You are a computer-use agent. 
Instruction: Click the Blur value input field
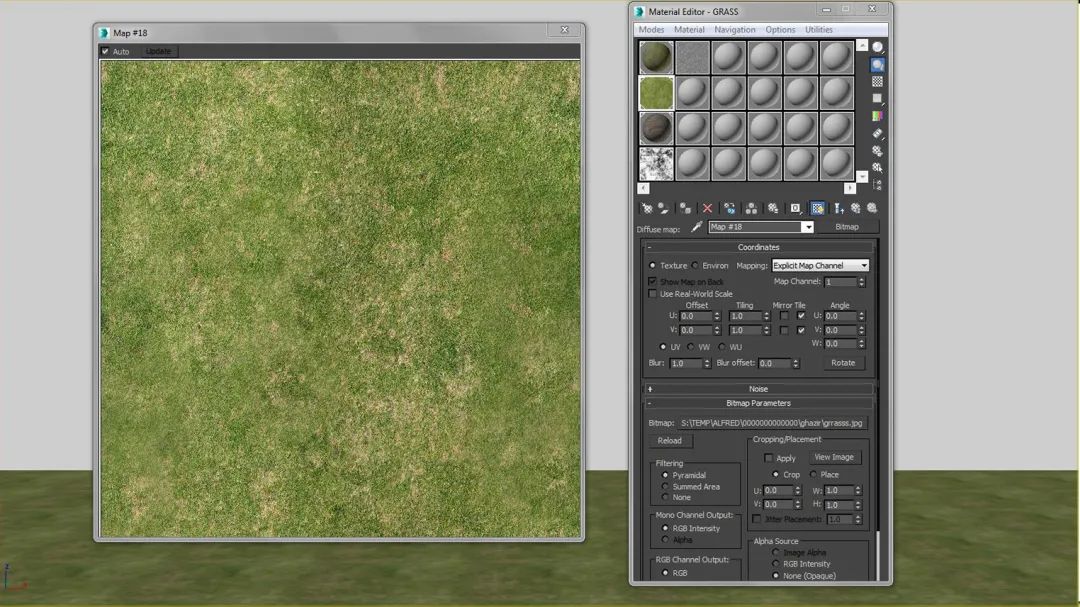point(684,364)
